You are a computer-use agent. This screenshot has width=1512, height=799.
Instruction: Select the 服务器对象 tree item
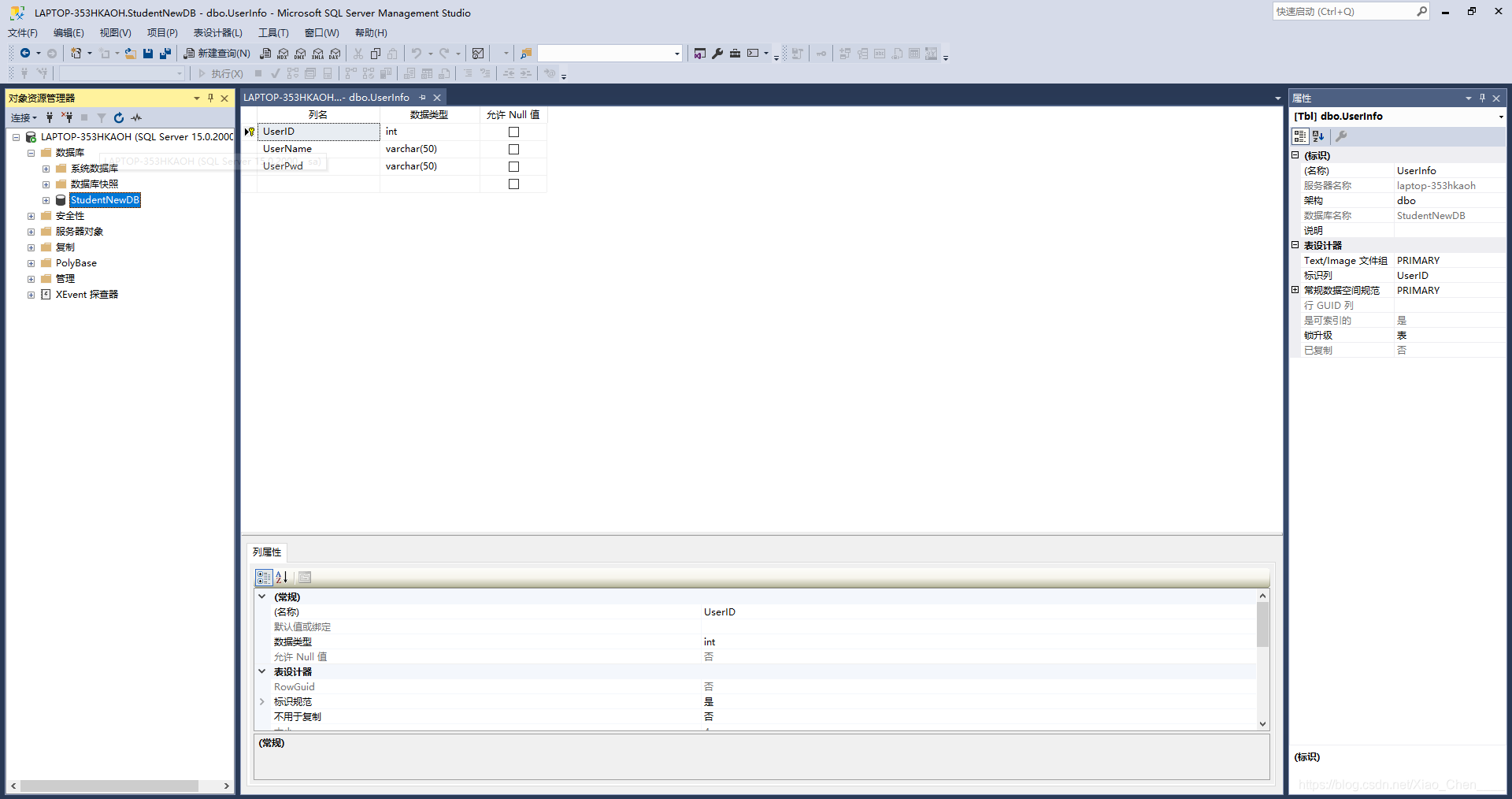pos(80,232)
